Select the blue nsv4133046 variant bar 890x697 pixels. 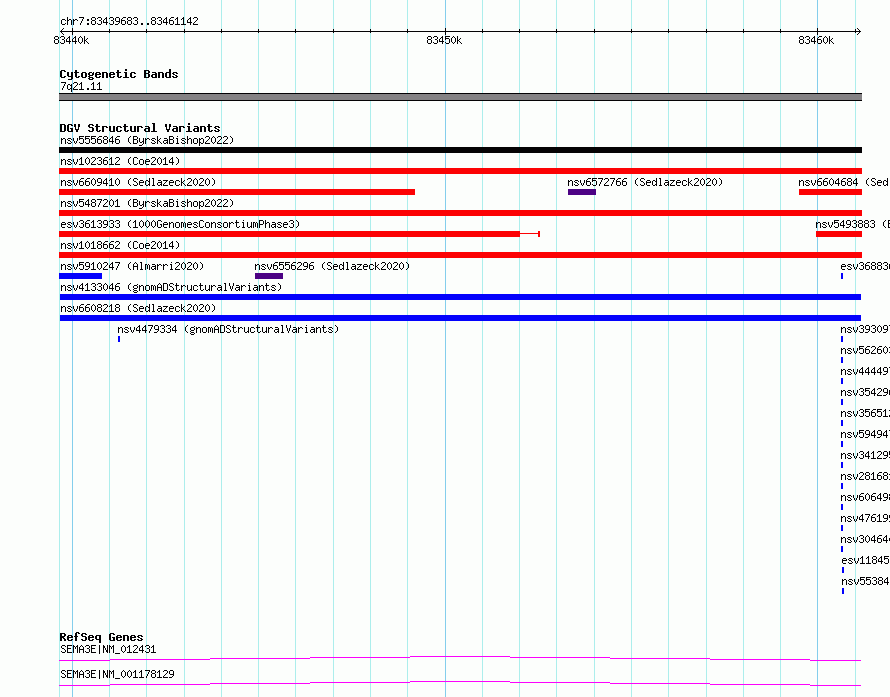[x=460, y=297]
